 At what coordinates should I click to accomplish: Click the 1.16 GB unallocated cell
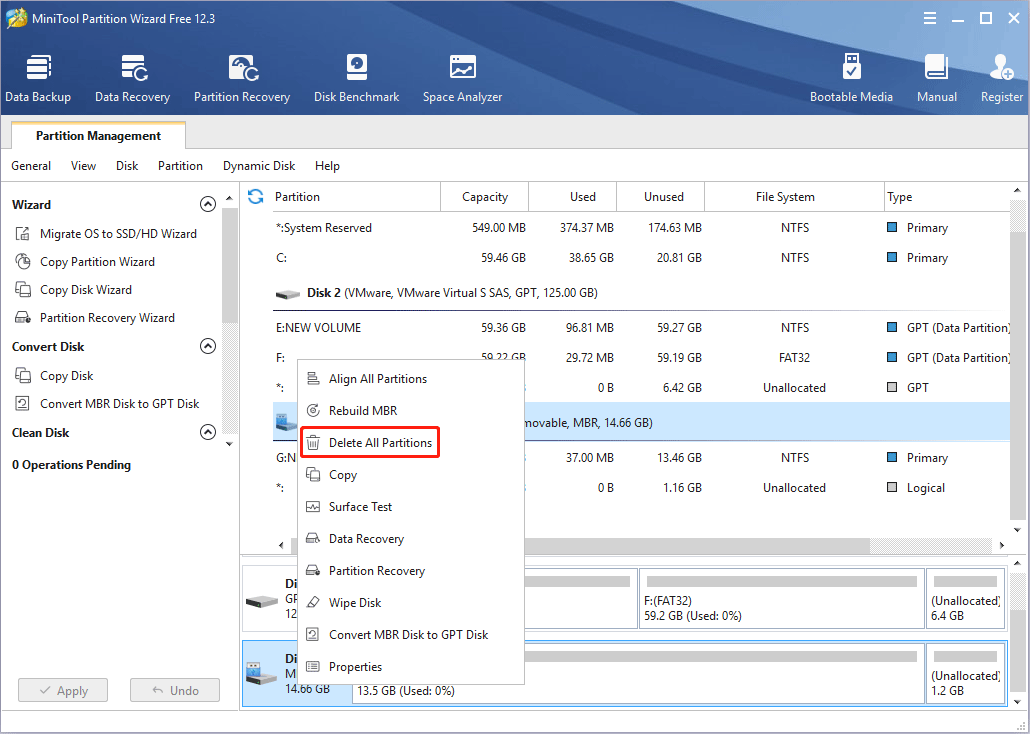coord(683,488)
